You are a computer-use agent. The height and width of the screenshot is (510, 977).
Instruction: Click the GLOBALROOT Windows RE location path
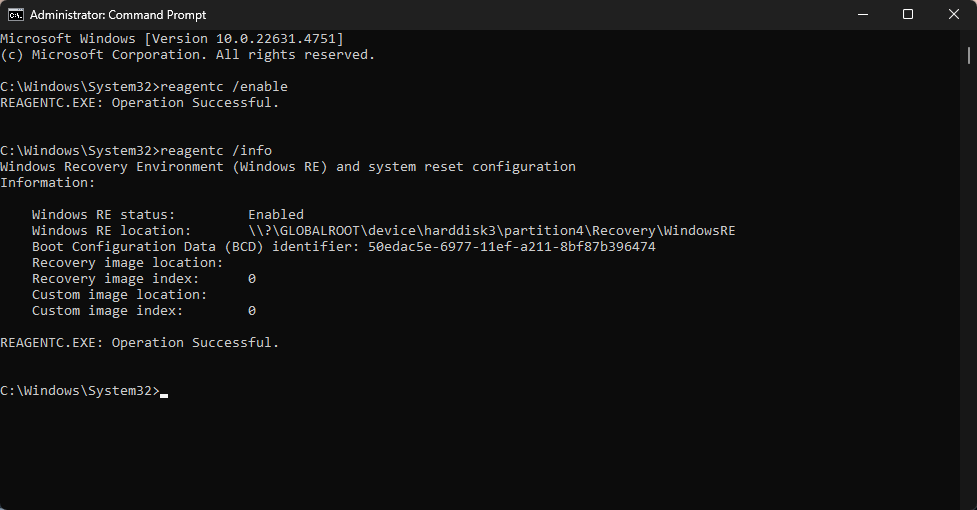[x=492, y=231]
